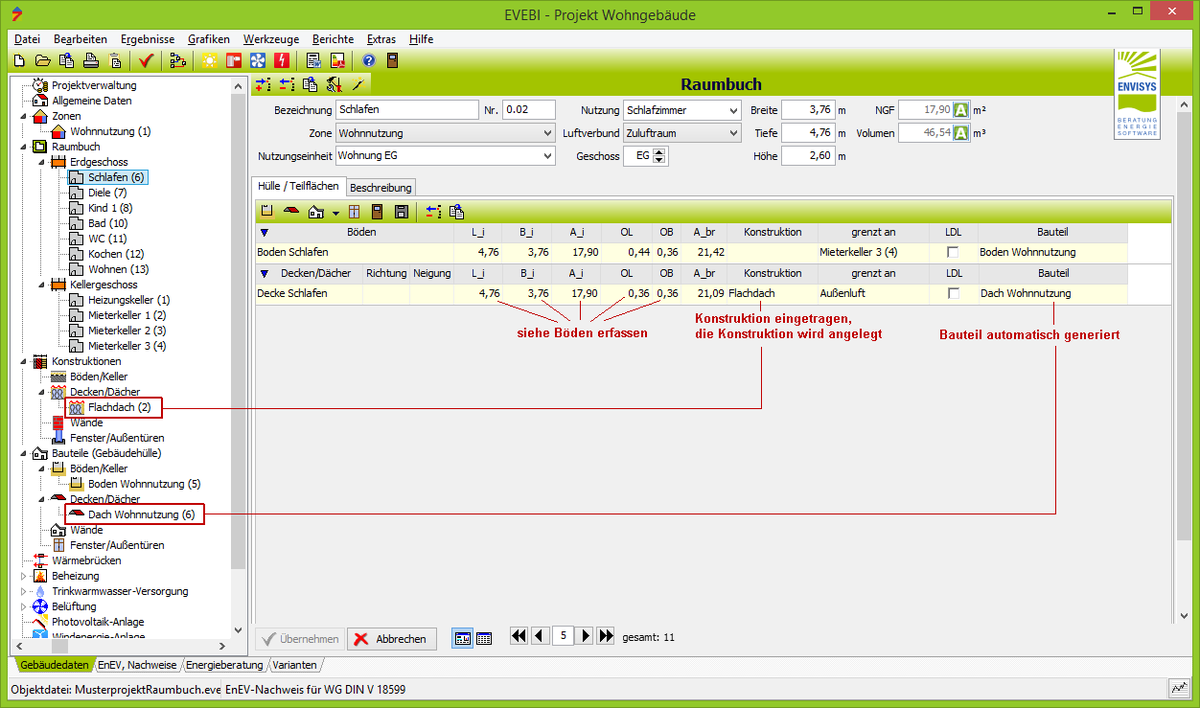
Task: Open the blue ventilation fan tool
Action: [x=257, y=61]
